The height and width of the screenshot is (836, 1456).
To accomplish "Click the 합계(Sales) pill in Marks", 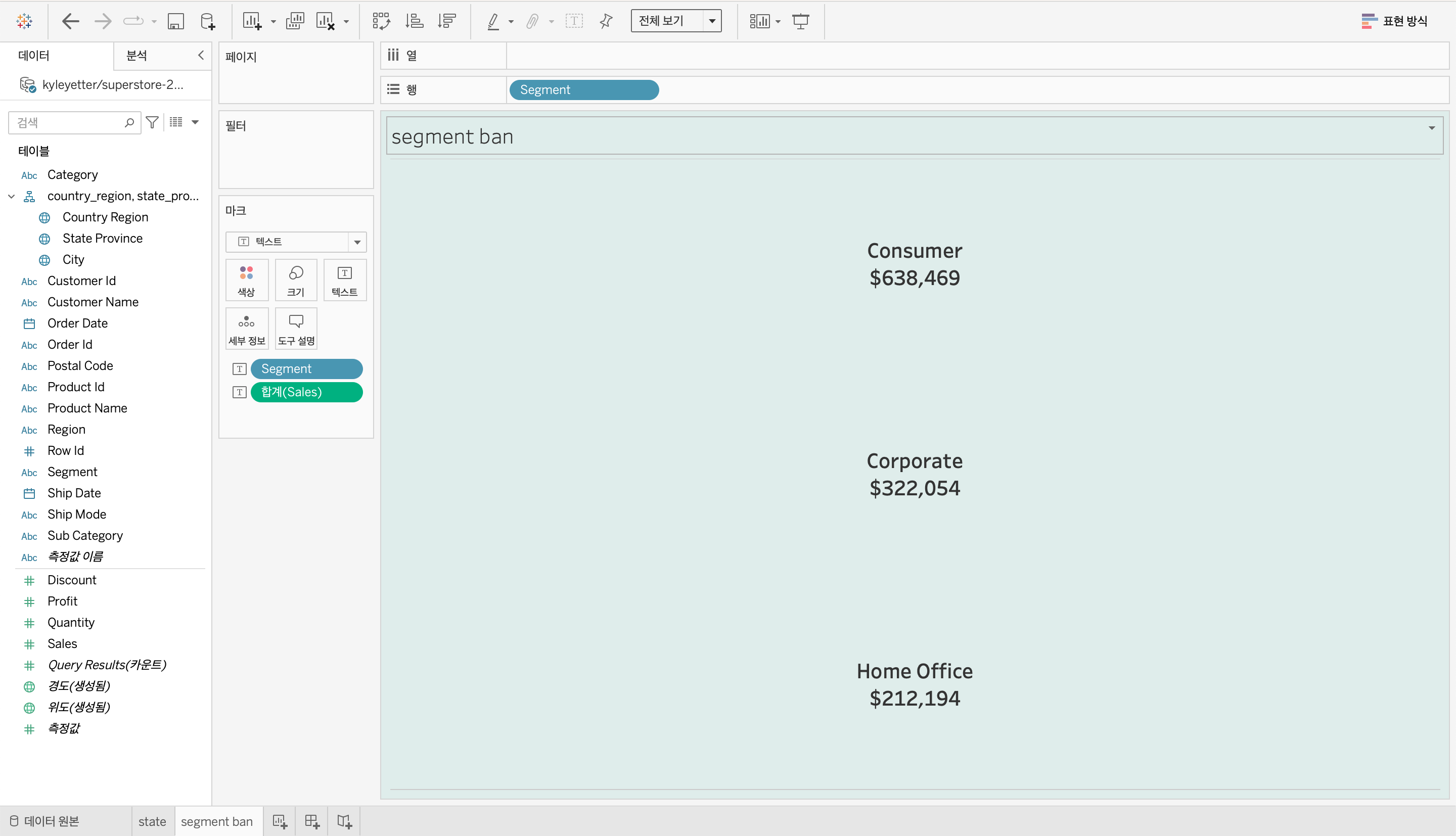I will point(306,392).
